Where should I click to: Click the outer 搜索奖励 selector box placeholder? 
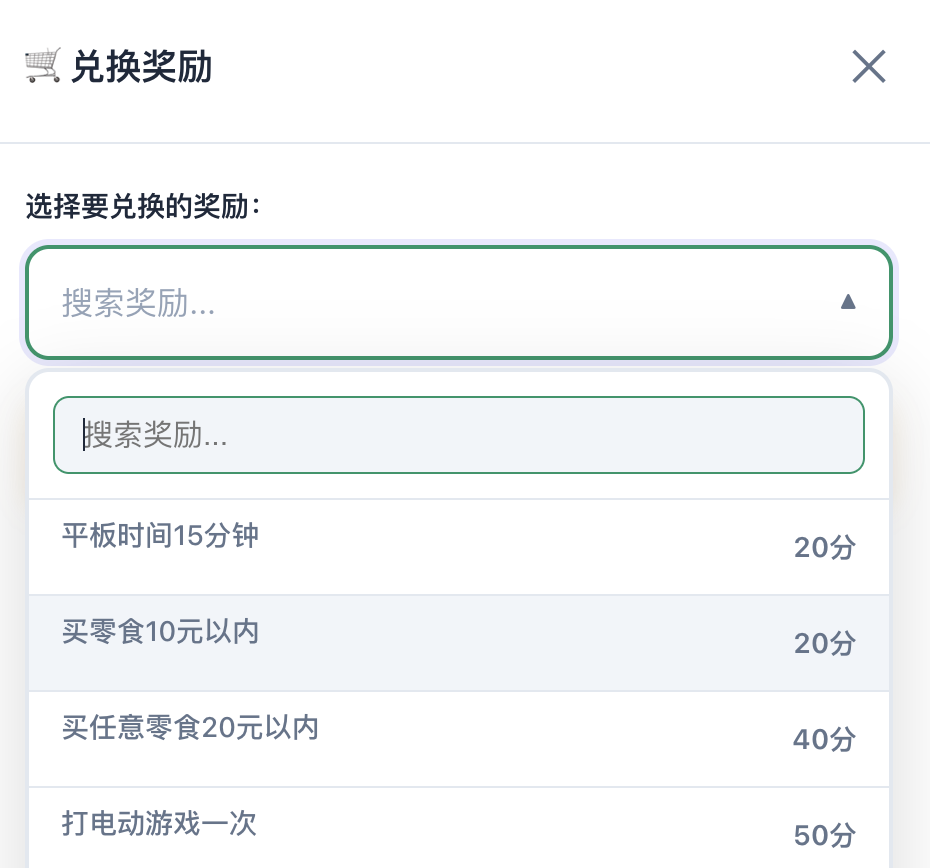click(140, 303)
